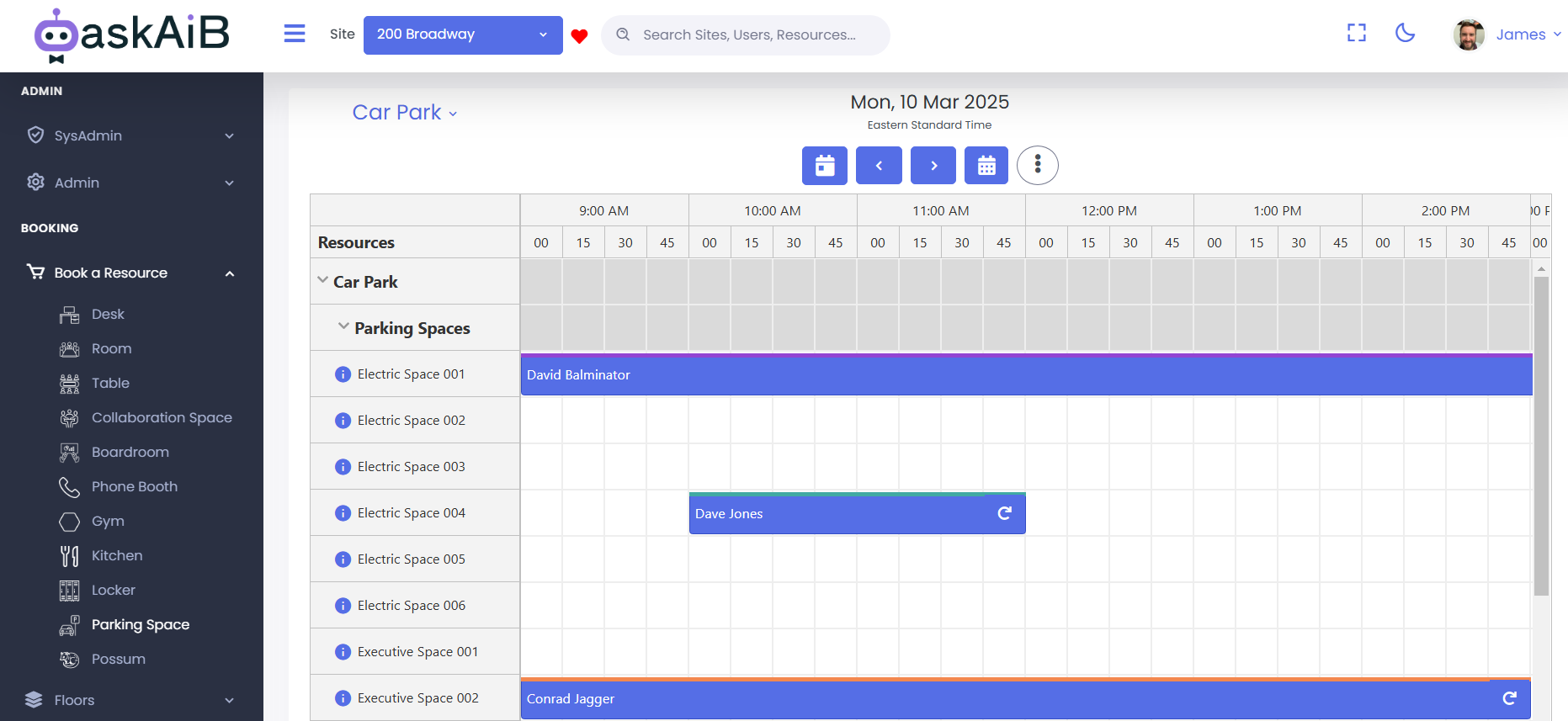Select Room in the booking menu
Screen dimensions: 1568x721
click(x=111, y=348)
